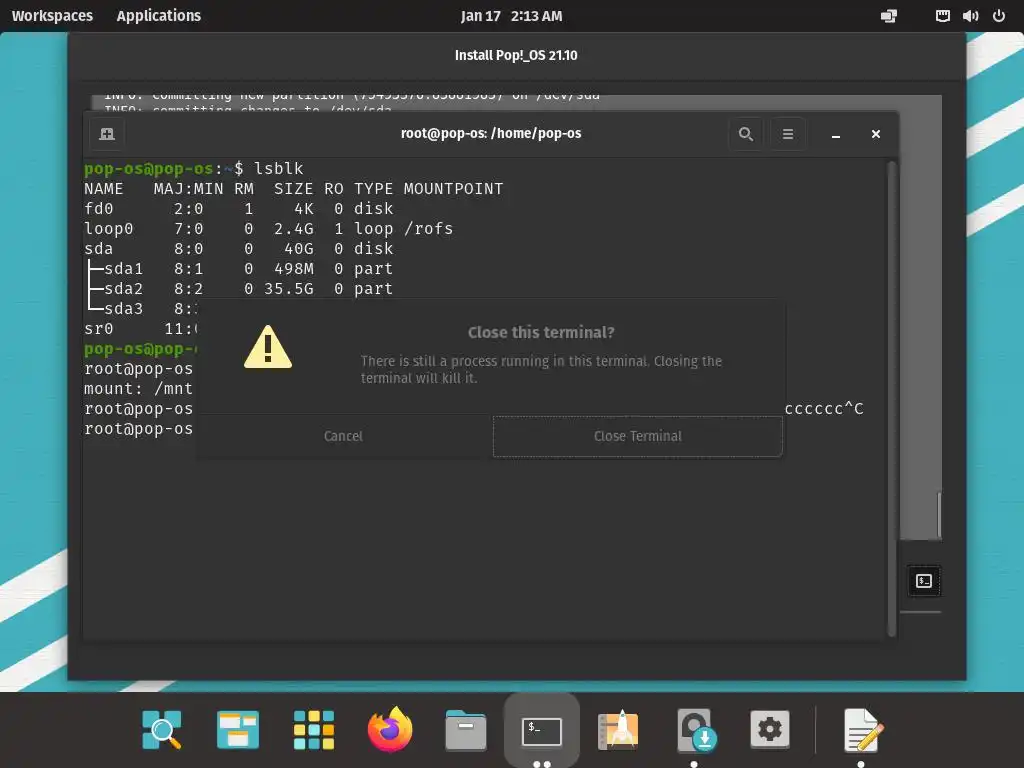Viewport: 1024px width, 768px height.
Task: Launch the search magnifier app in the dock
Action: click(x=161, y=729)
